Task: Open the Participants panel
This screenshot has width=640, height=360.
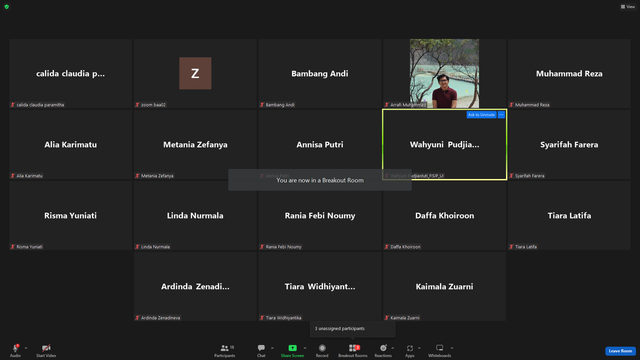Action: point(225,350)
